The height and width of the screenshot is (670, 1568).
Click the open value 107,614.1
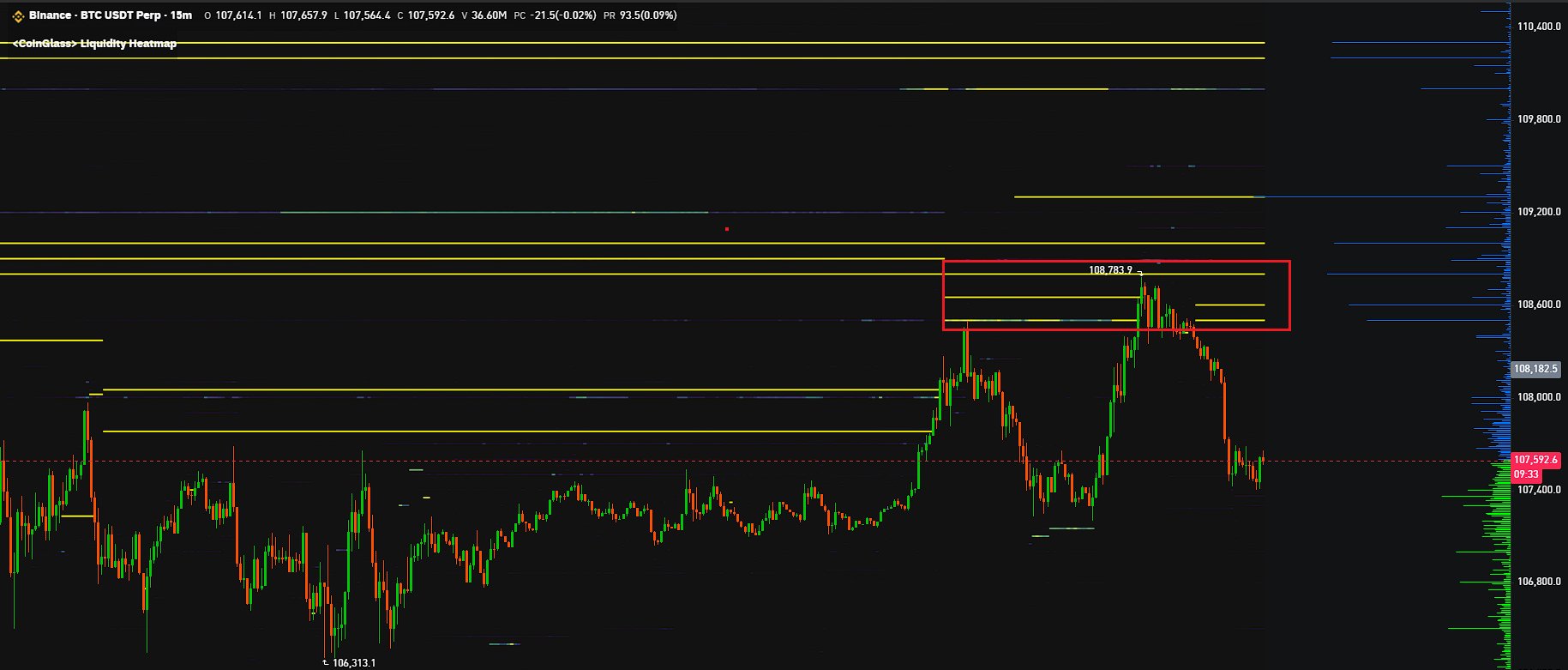click(238, 15)
